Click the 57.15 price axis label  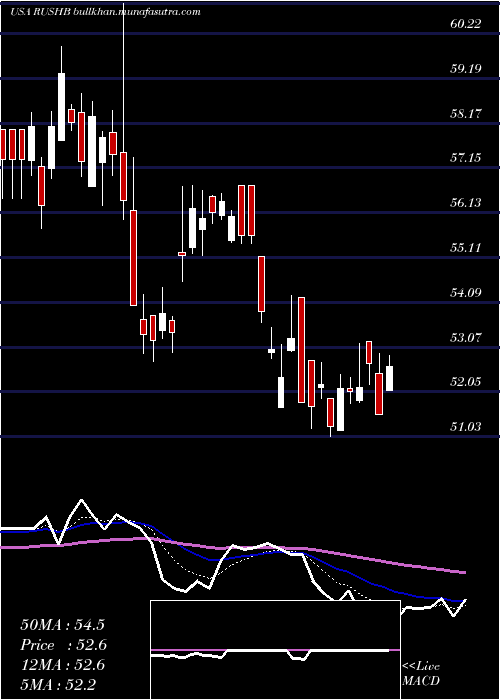466,158
